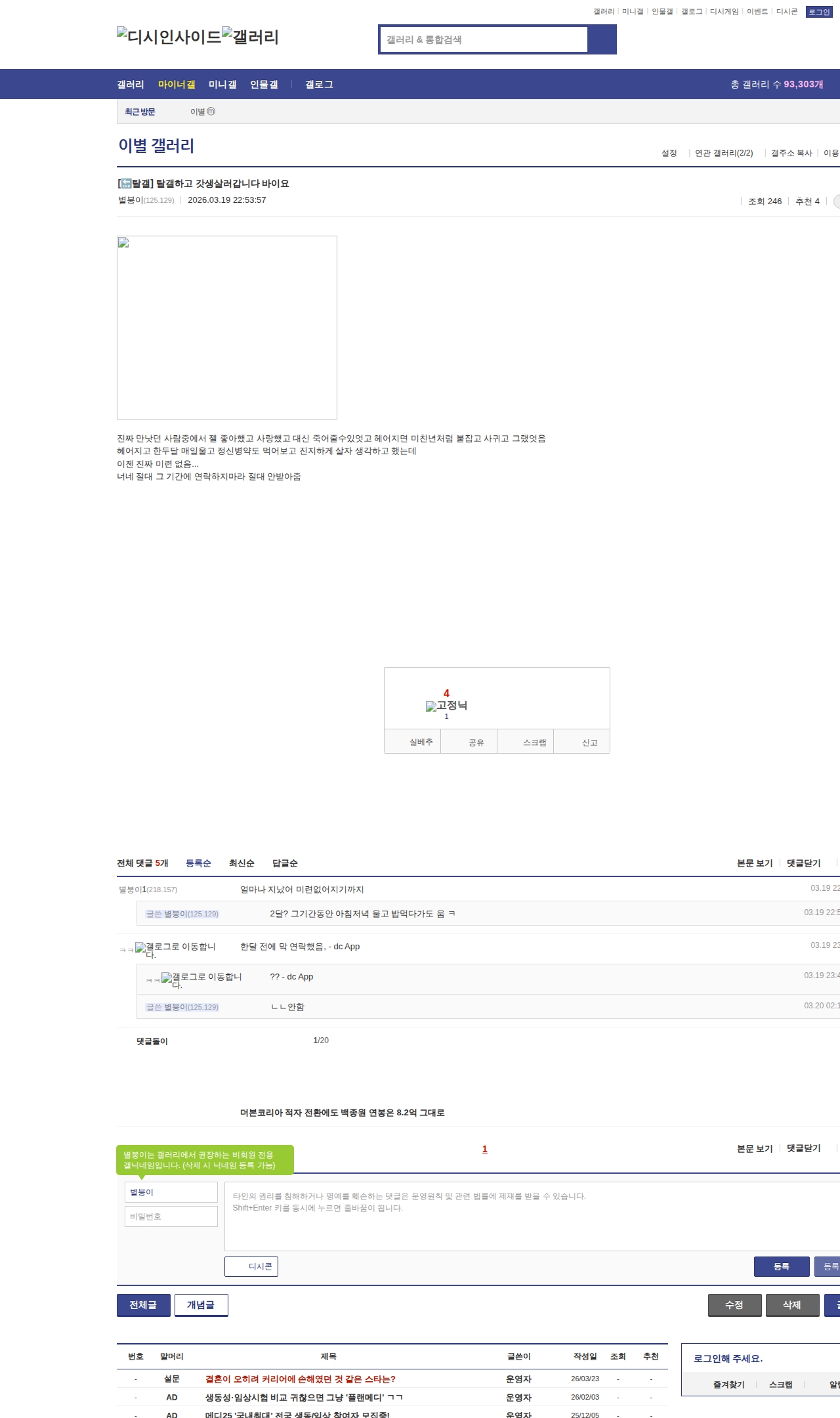Open the 더본코리아 적자 전환 news headline
This screenshot has height=1418, width=840.
[342, 1113]
